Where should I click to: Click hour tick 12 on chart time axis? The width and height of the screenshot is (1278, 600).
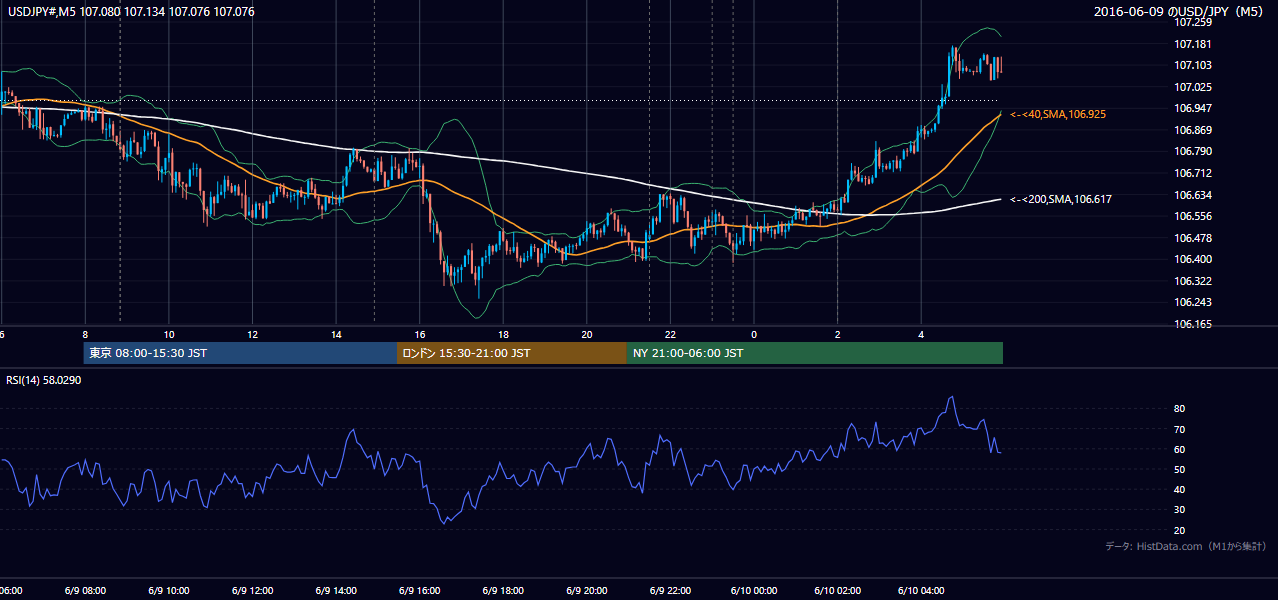click(x=253, y=335)
